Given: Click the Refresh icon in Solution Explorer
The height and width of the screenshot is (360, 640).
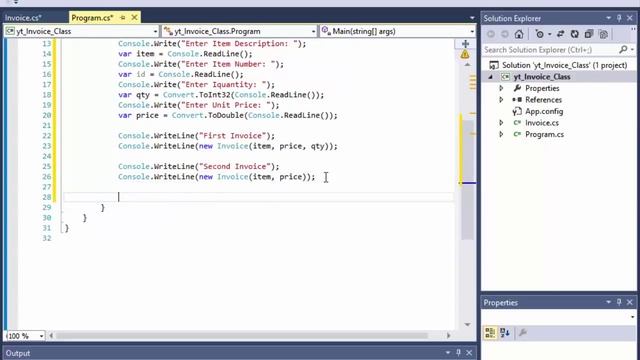Looking at the screenshot, I should [x=575, y=34].
